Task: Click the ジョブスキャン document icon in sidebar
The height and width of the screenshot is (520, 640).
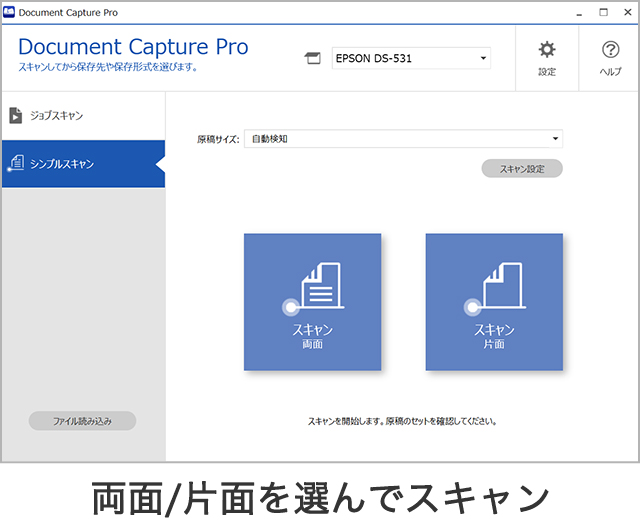Action: point(16,115)
